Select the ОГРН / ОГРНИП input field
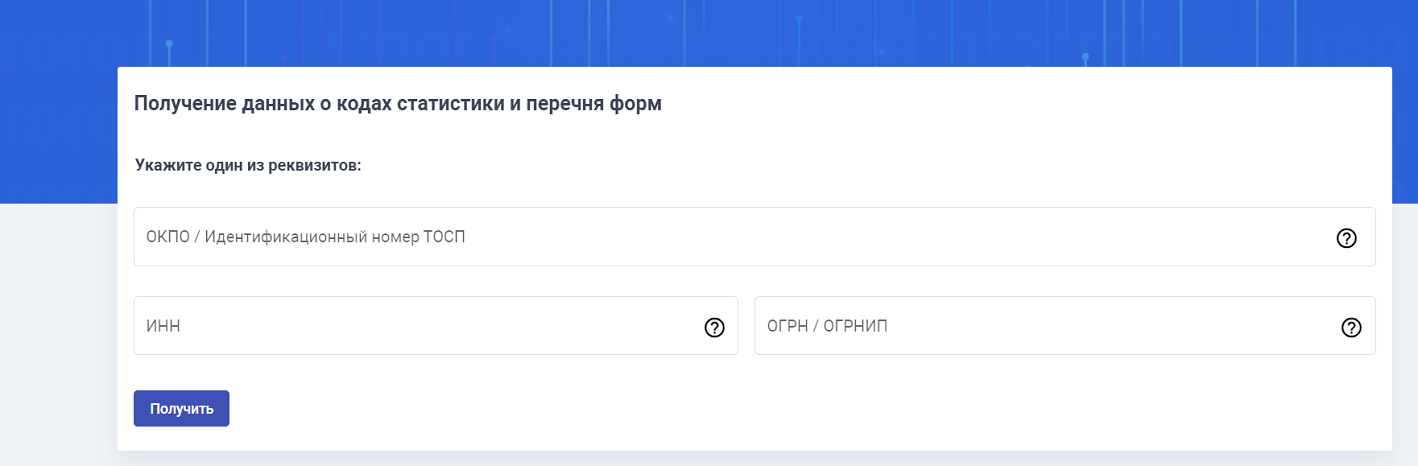1418x466 pixels. (1065, 325)
